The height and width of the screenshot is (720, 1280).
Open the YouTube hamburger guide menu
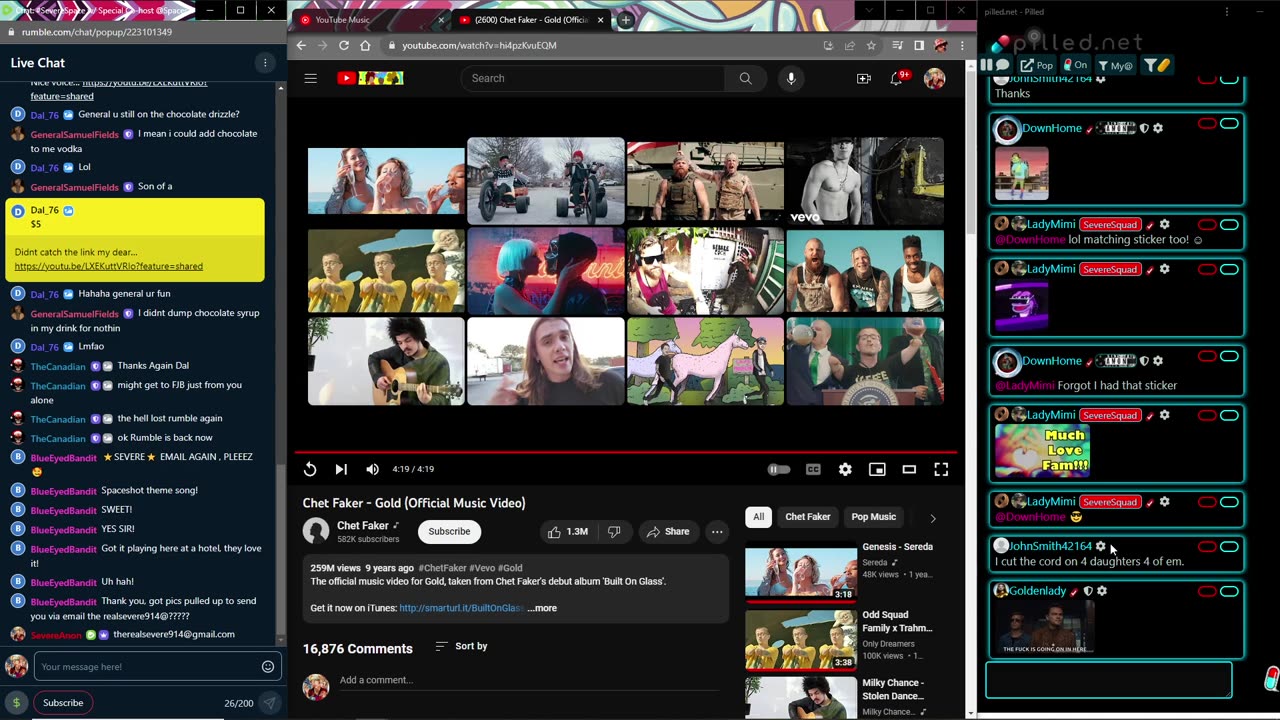310,78
